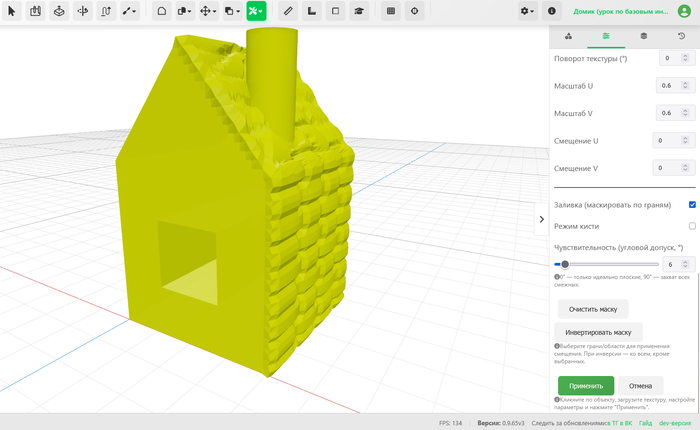Viewport: 700px width, 430px height.
Task: Click the info circle icon
Action: point(552,11)
